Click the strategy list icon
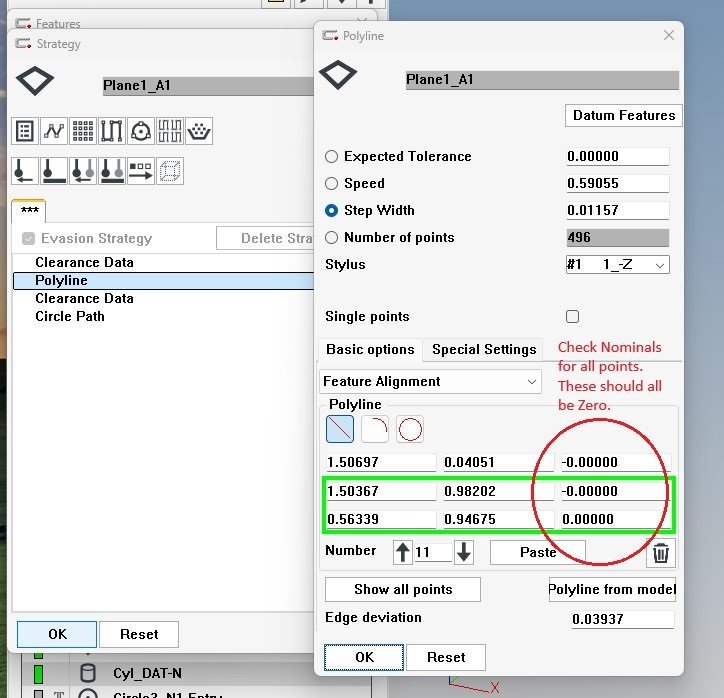 pyautogui.click(x=25, y=131)
